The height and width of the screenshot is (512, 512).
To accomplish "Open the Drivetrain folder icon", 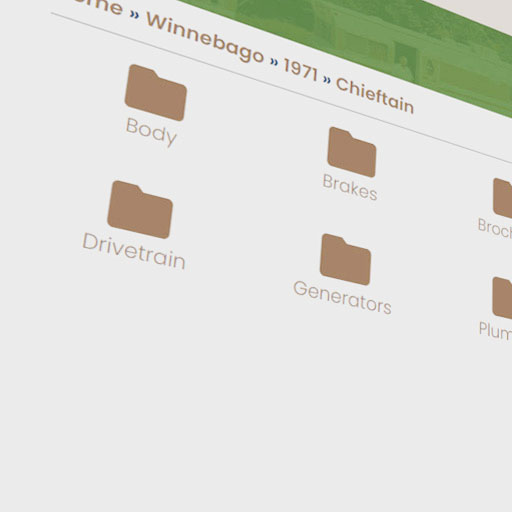I will (140, 210).
